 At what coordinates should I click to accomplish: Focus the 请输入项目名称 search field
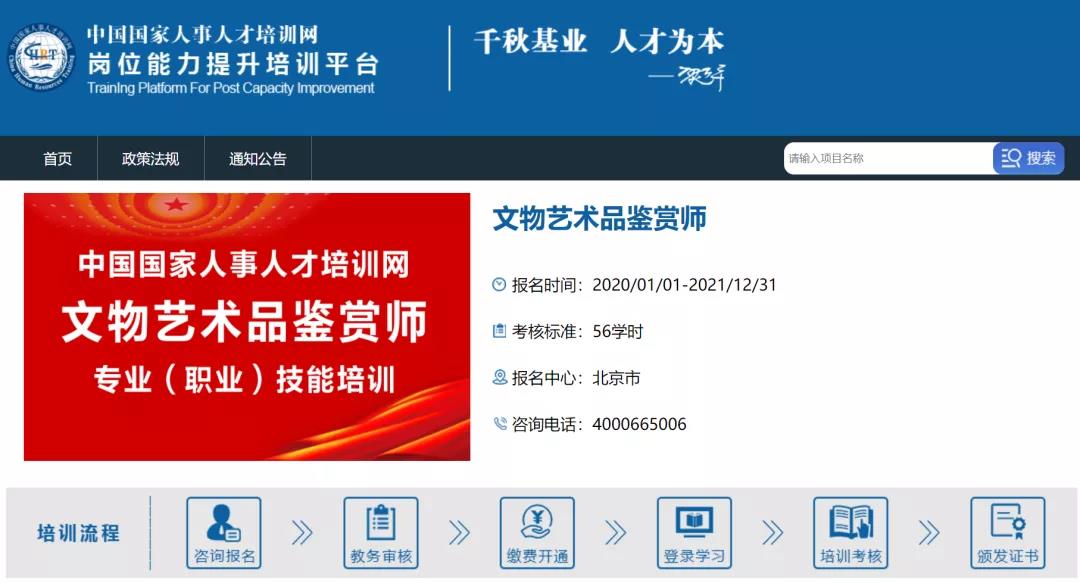point(889,158)
